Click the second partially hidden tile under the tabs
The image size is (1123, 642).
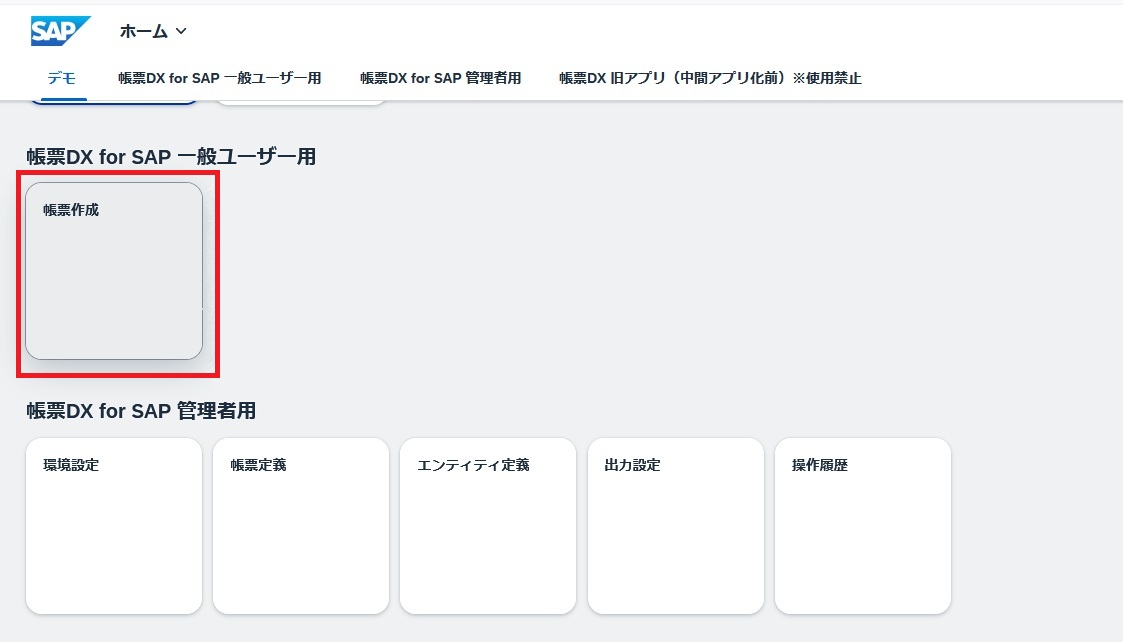click(301, 101)
